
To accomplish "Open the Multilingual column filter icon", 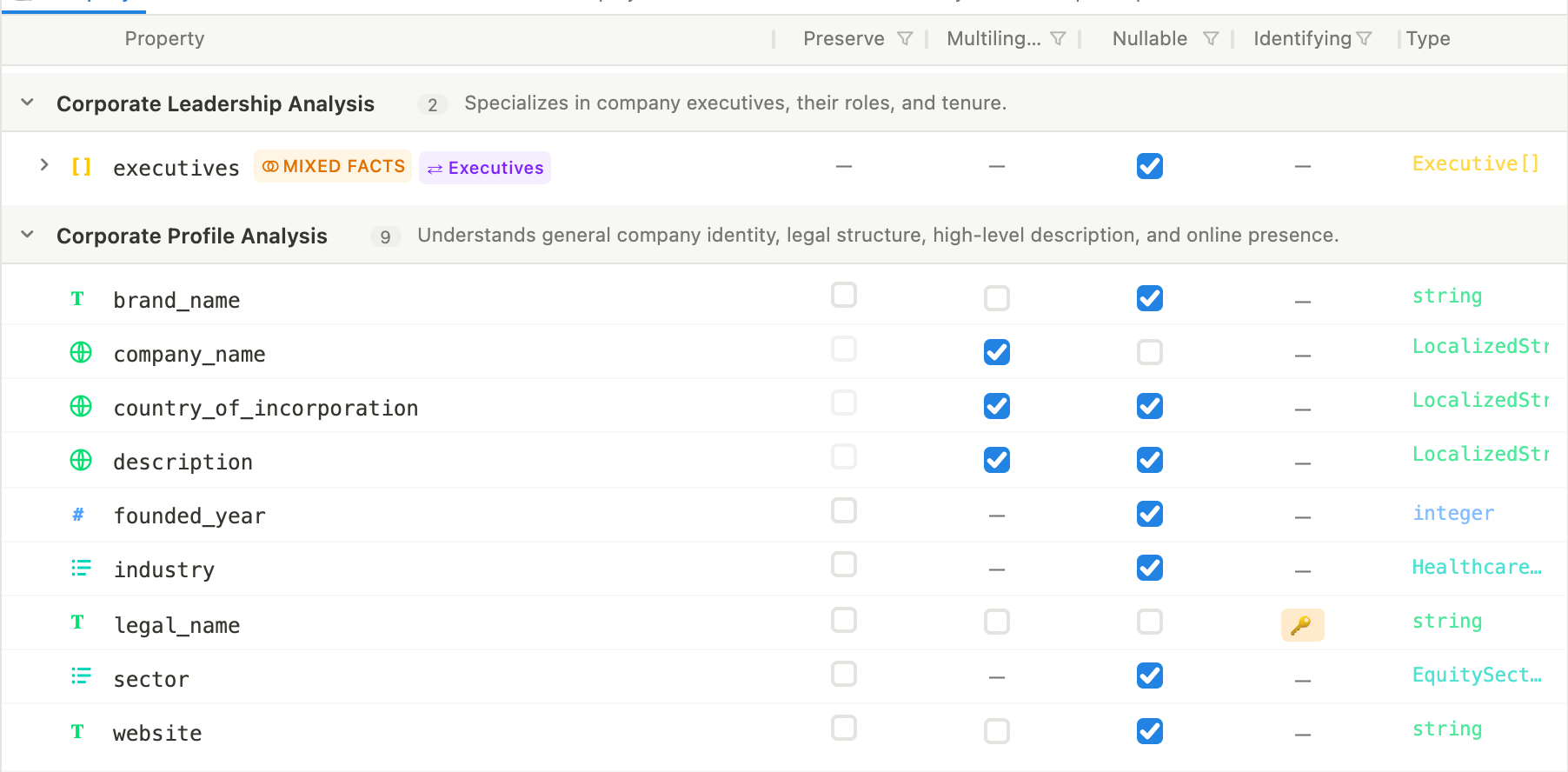I will 1058,39.
